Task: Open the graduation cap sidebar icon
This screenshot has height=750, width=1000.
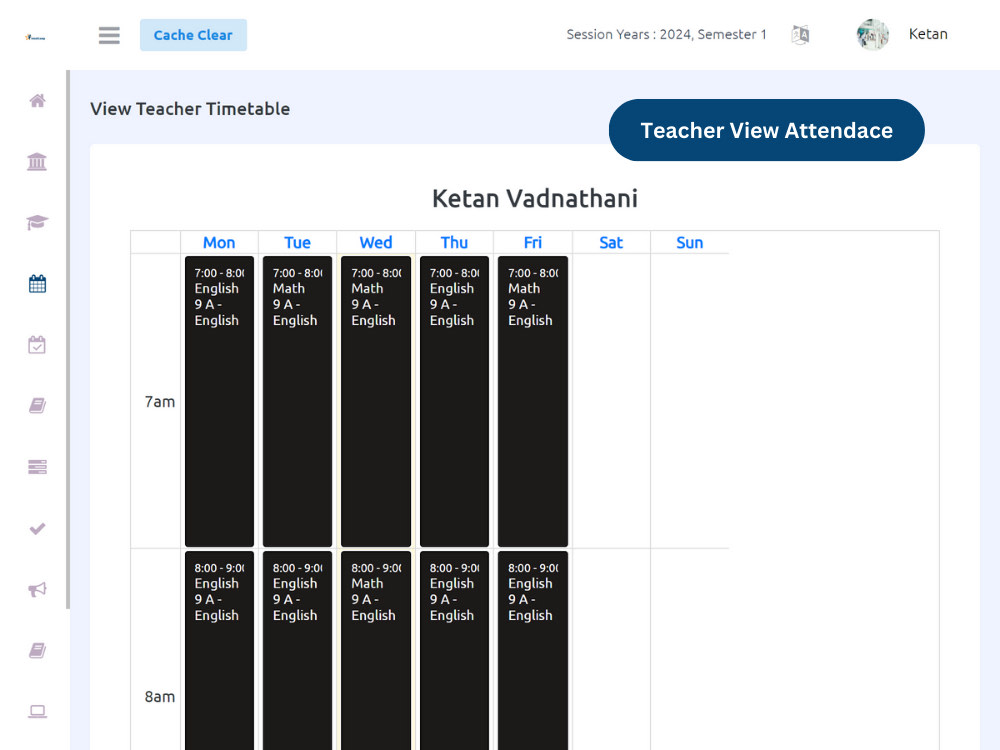Action: point(37,223)
